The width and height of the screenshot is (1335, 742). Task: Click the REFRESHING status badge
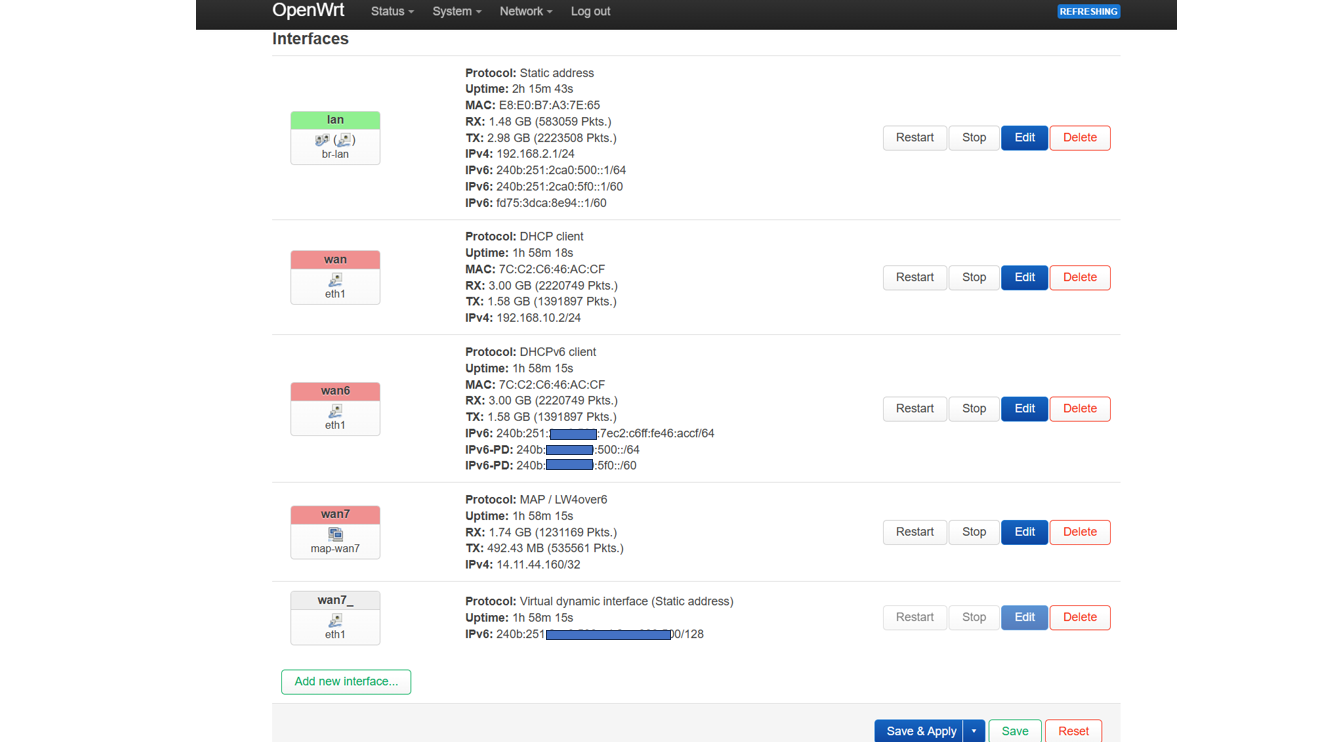point(1088,12)
